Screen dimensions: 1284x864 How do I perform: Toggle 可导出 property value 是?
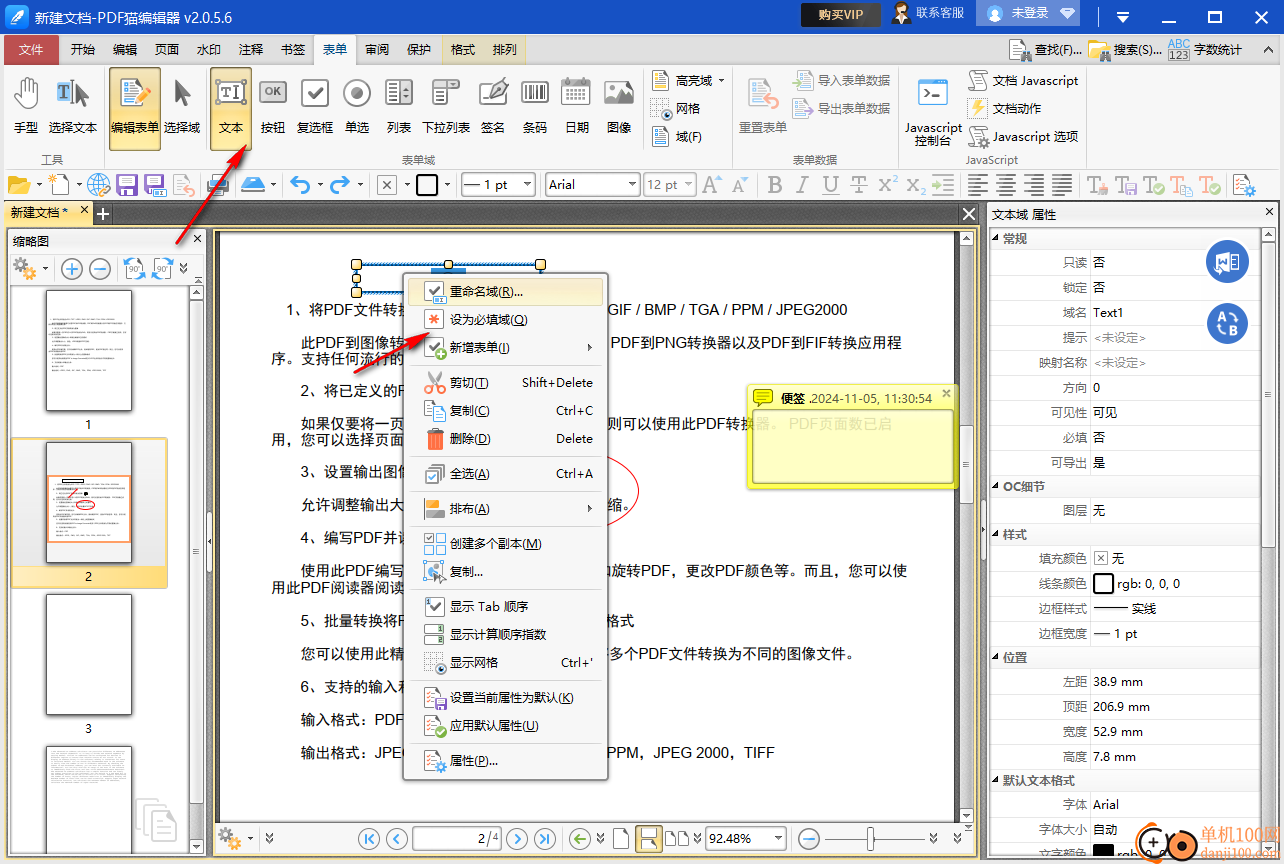(1099, 462)
